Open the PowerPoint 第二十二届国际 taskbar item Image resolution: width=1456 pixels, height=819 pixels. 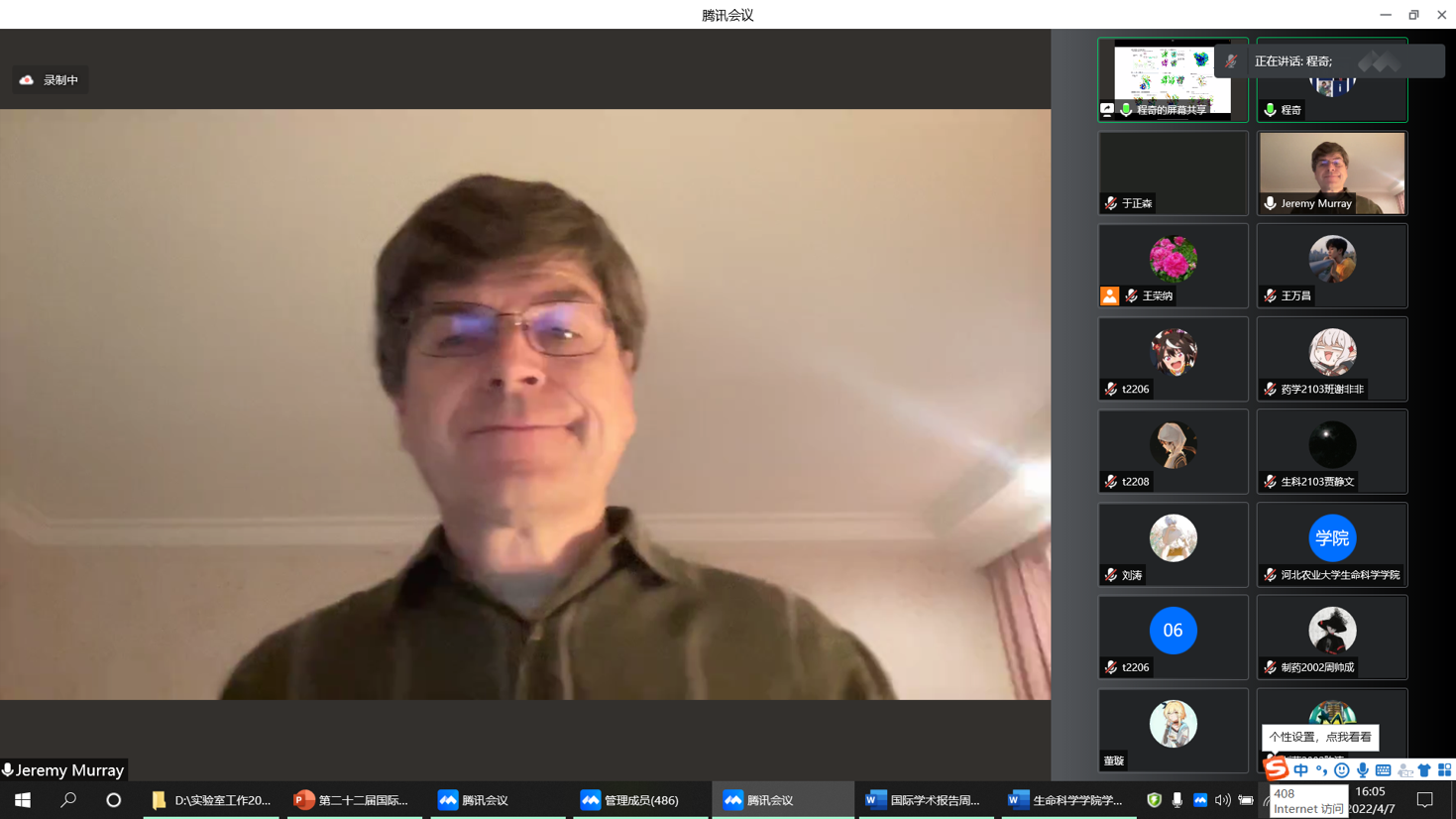pos(353,800)
